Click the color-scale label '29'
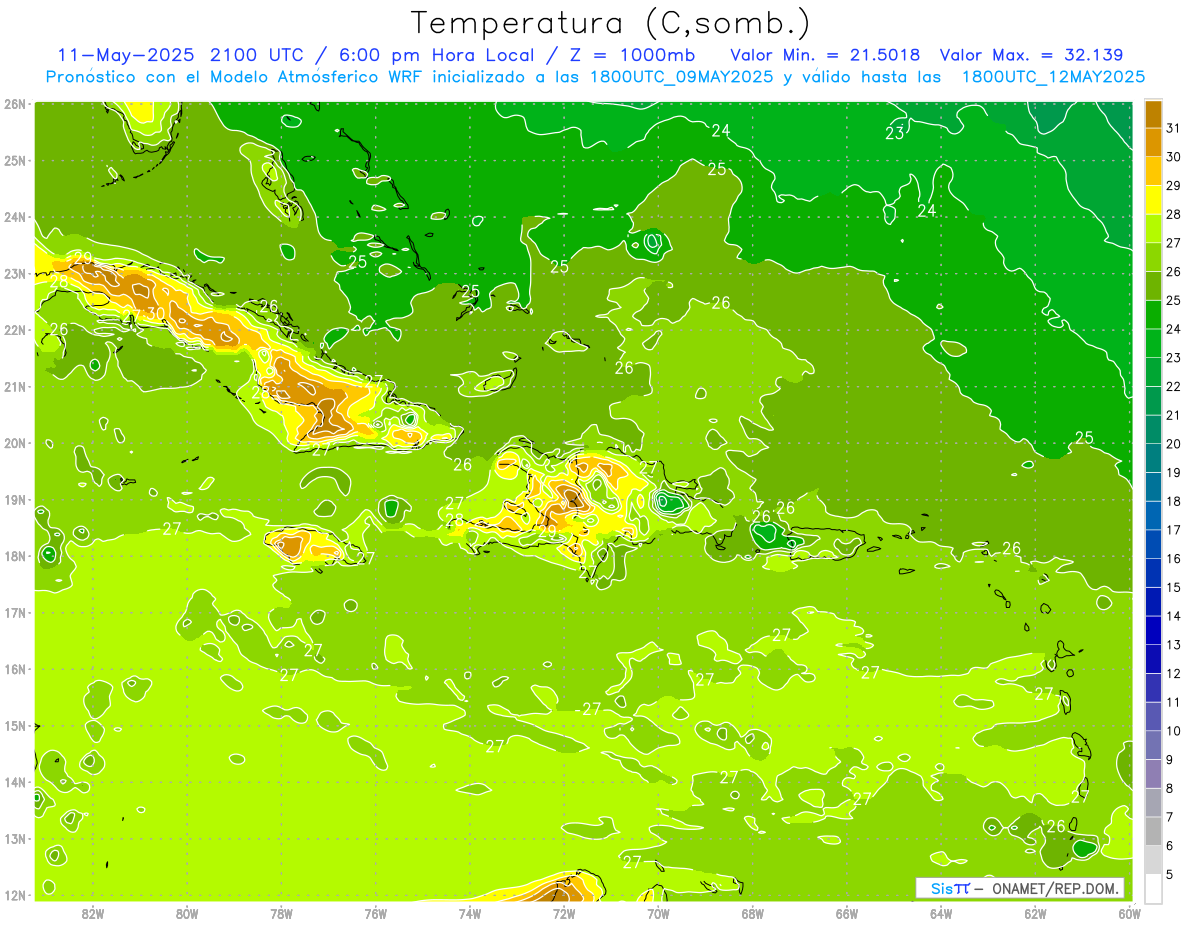 1174,185
